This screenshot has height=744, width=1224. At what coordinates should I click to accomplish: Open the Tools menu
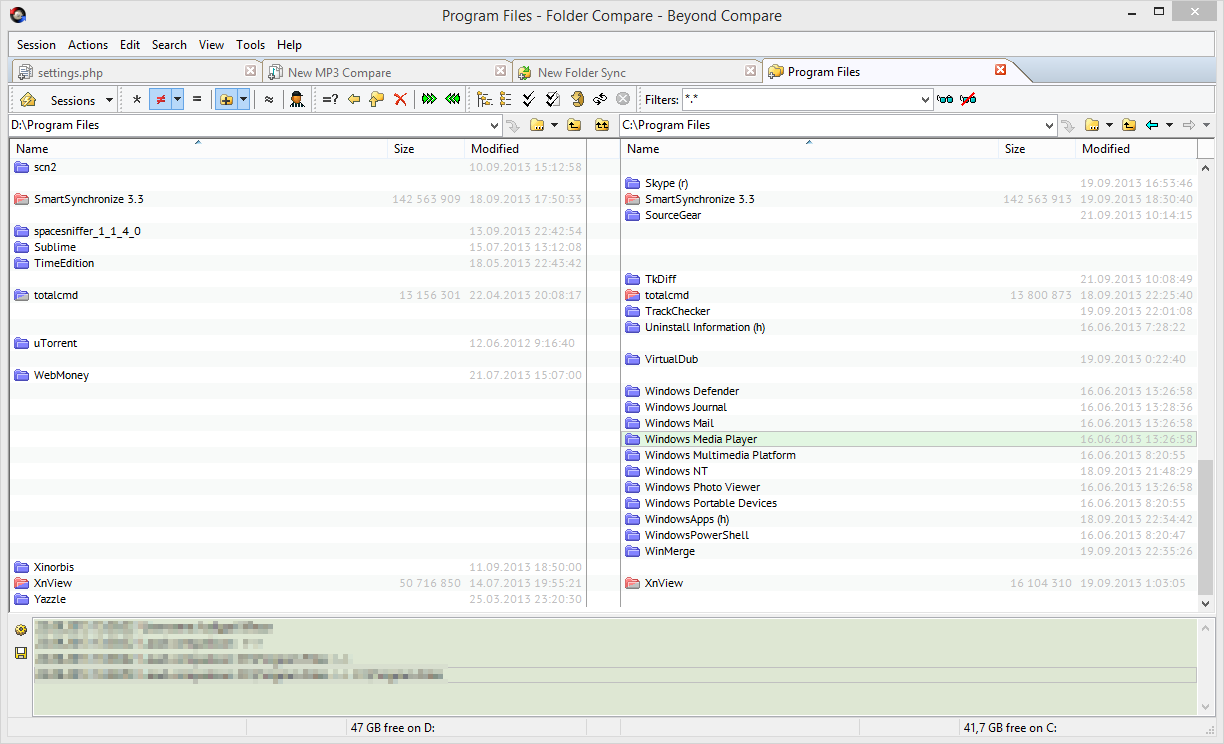click(x=251, y=45)
